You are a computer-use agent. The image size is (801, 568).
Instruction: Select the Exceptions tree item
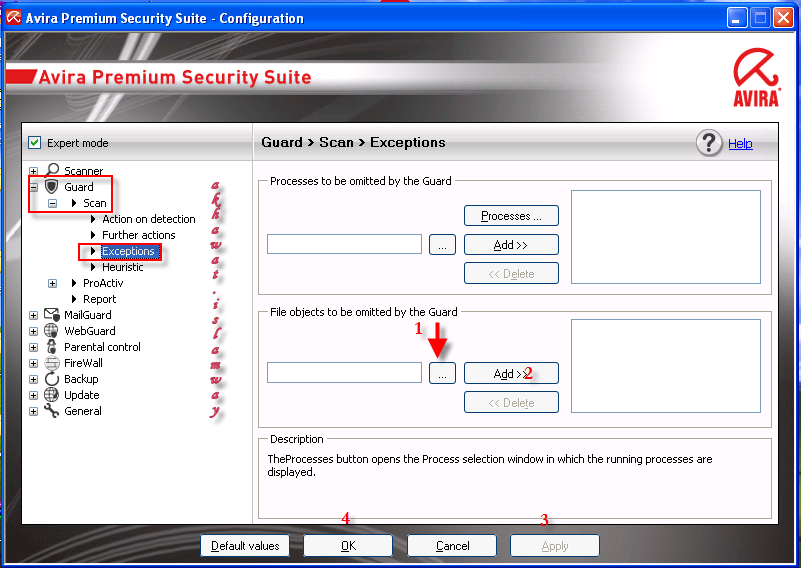tap(128, 251)
